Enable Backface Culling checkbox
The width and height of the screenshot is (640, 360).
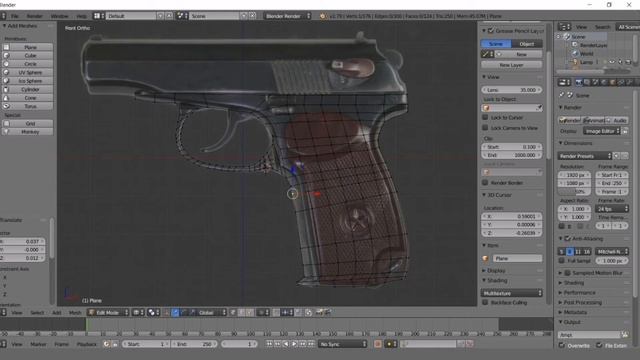coord(485,302)
